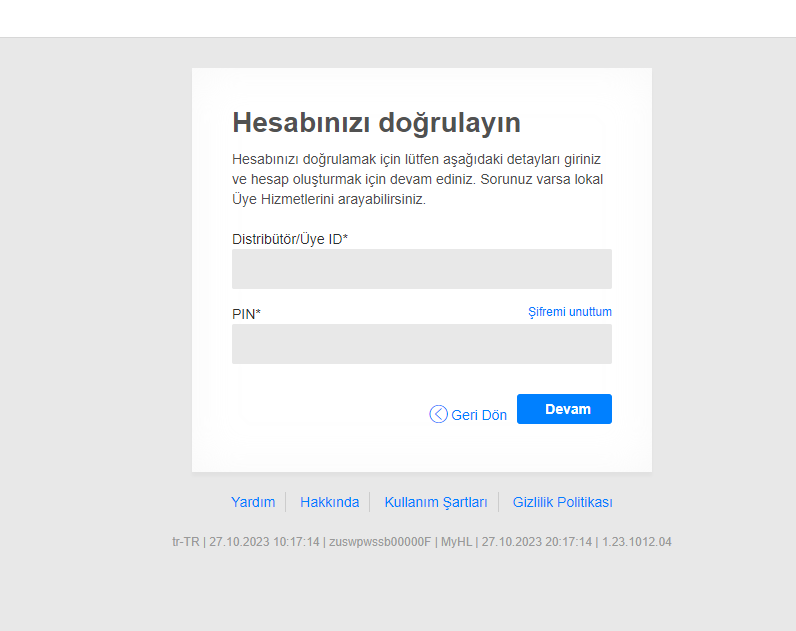796x631 pixels.
Task: Click the Distribütör/Üye ID* label
Action: click(290, 239)
